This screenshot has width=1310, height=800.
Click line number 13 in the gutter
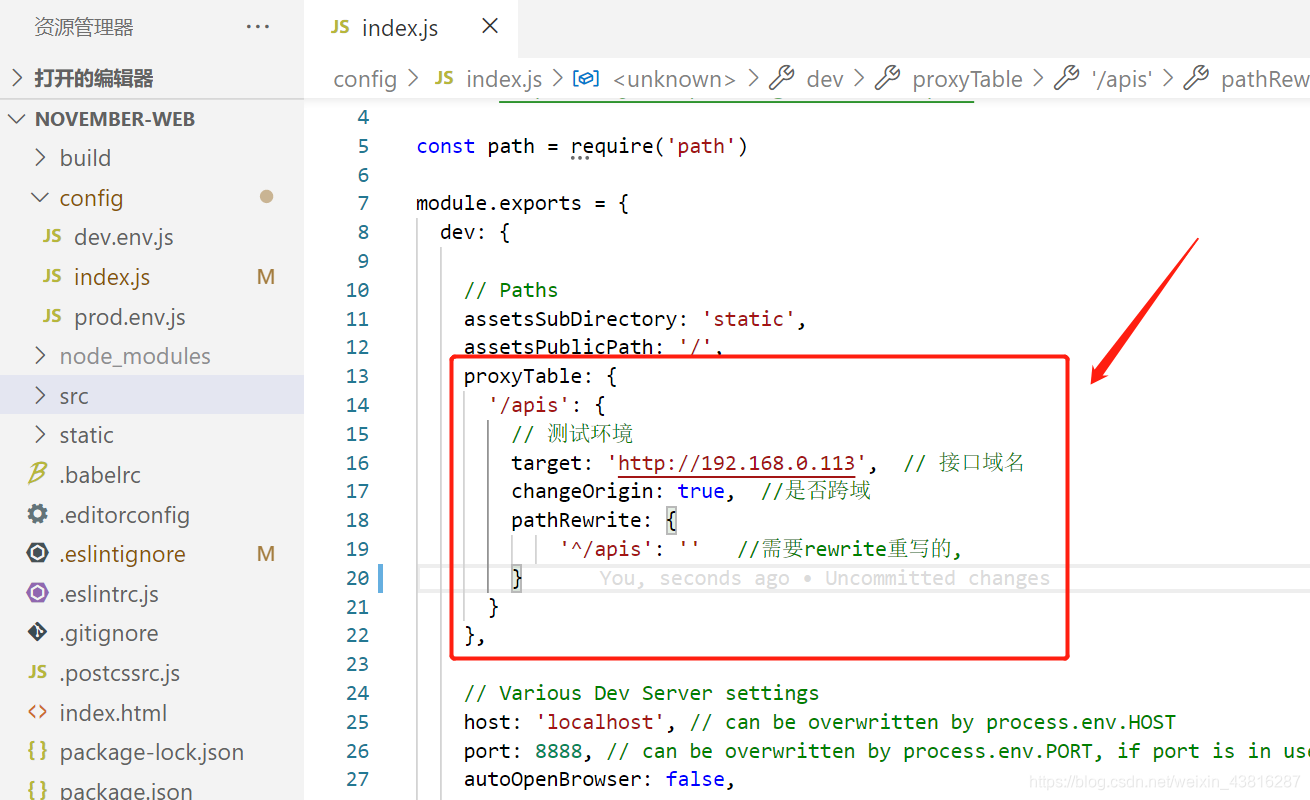(358, 376)
